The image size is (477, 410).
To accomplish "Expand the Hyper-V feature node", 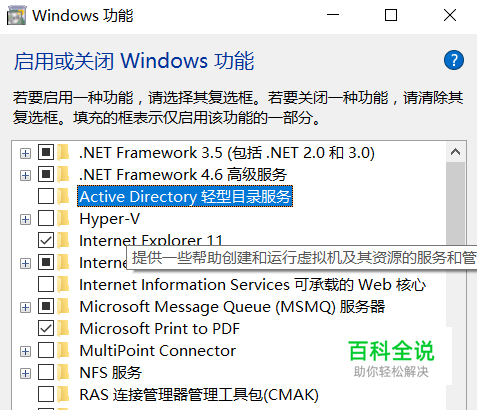I will click(25, 219).
